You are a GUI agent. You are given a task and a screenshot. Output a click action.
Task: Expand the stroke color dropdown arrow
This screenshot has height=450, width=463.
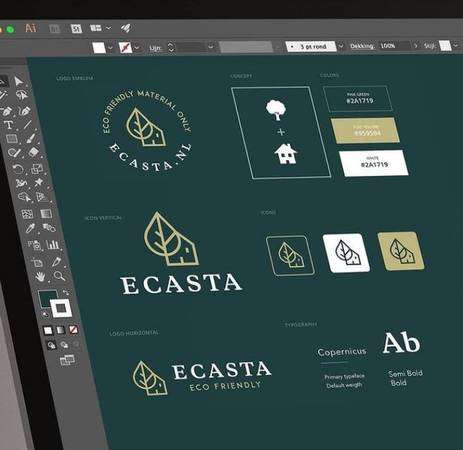[136, 48]
